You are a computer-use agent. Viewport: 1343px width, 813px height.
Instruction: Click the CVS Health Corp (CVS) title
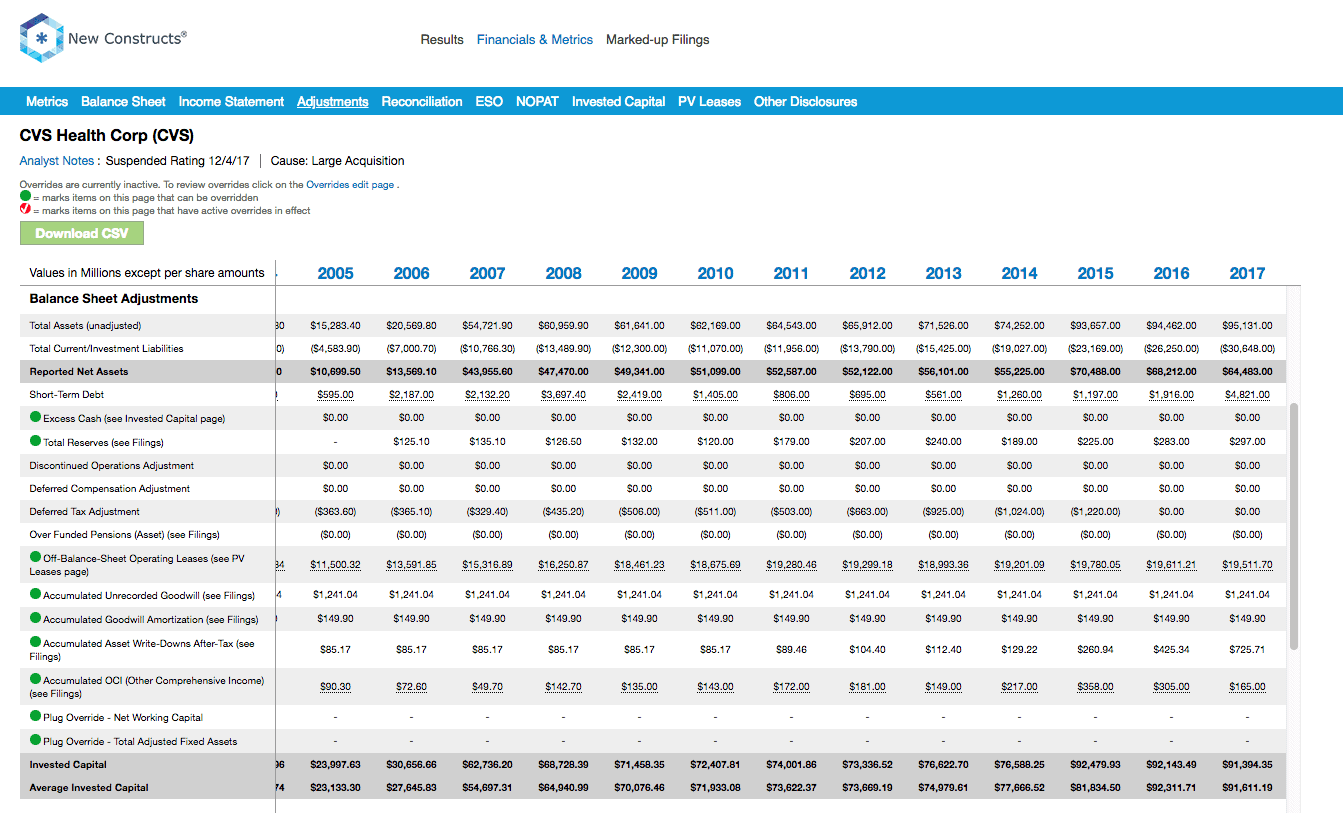(x=107, y=135)
